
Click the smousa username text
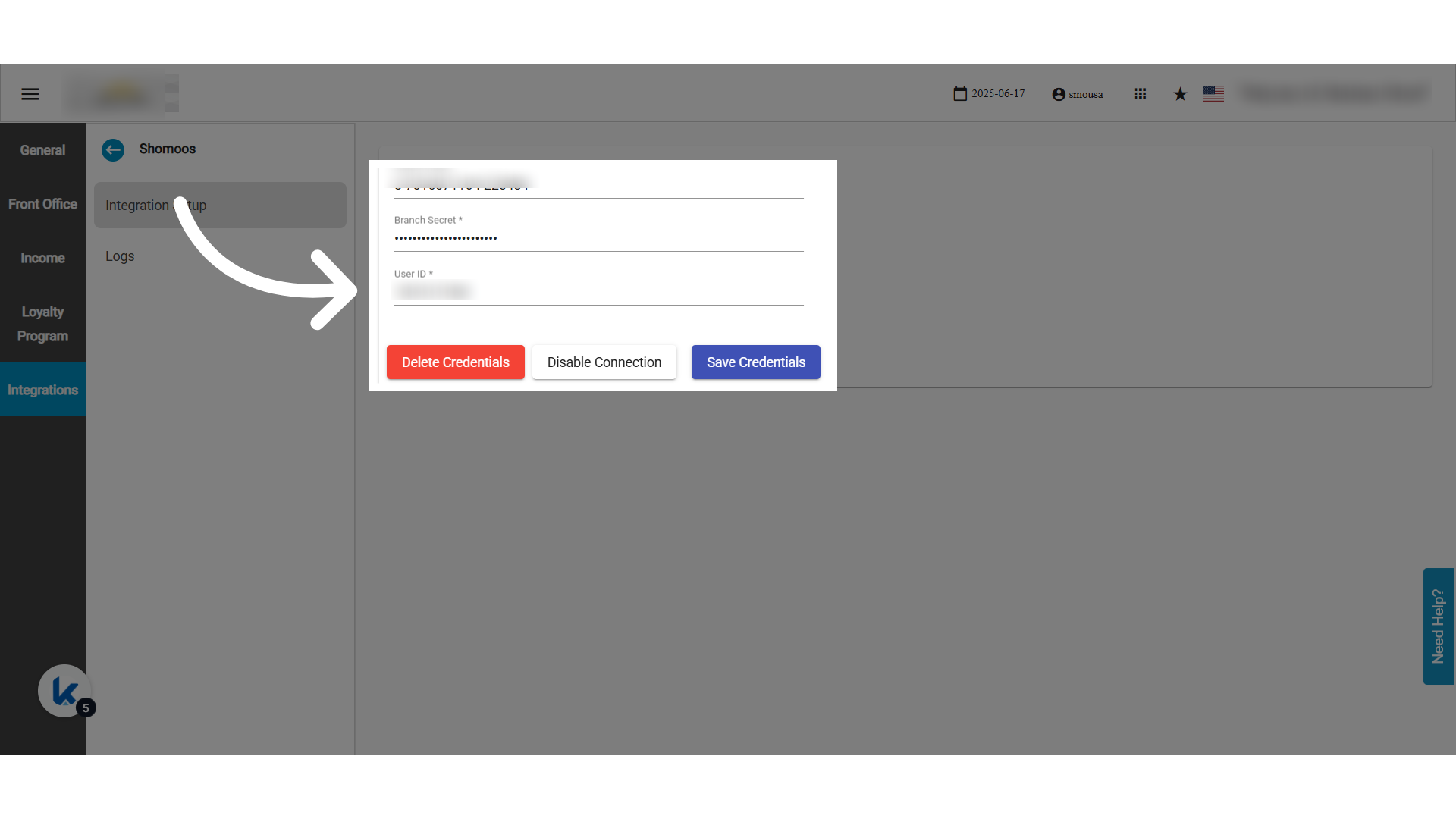click(x=1086, y=95)
